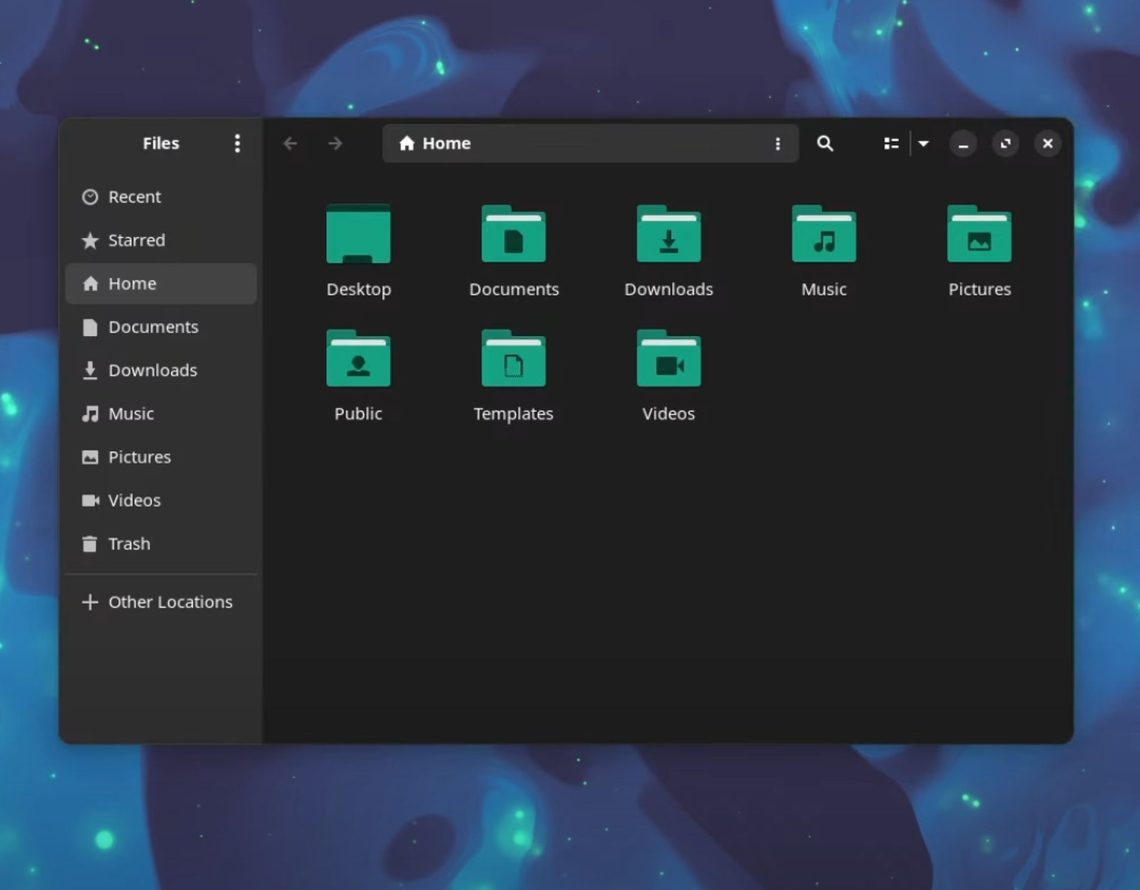Viewport: 1140px width, 890px height.
Task: Open the path bar options menu
Action: 779,143
